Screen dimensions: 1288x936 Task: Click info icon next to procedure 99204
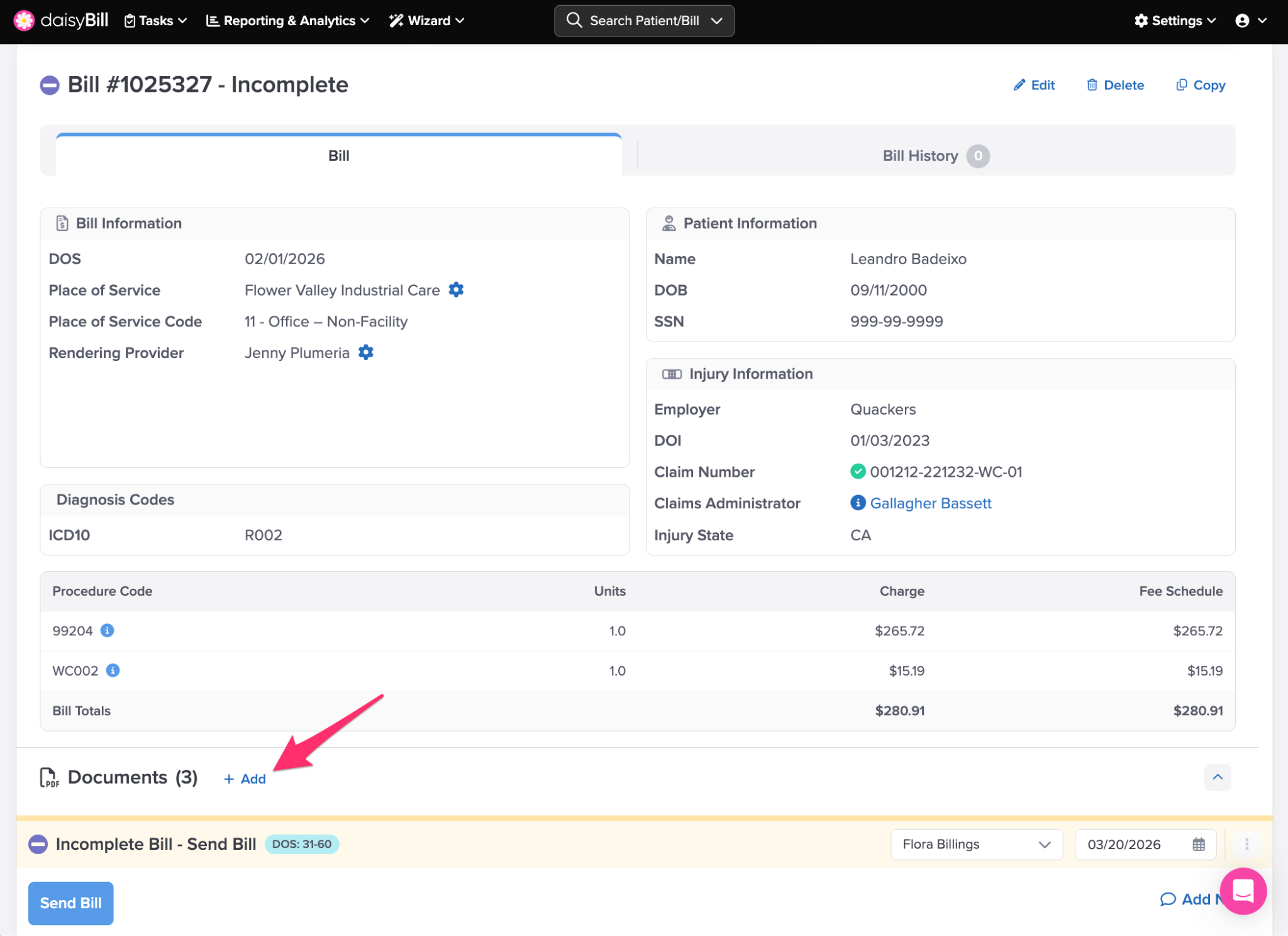coord(108,630)
